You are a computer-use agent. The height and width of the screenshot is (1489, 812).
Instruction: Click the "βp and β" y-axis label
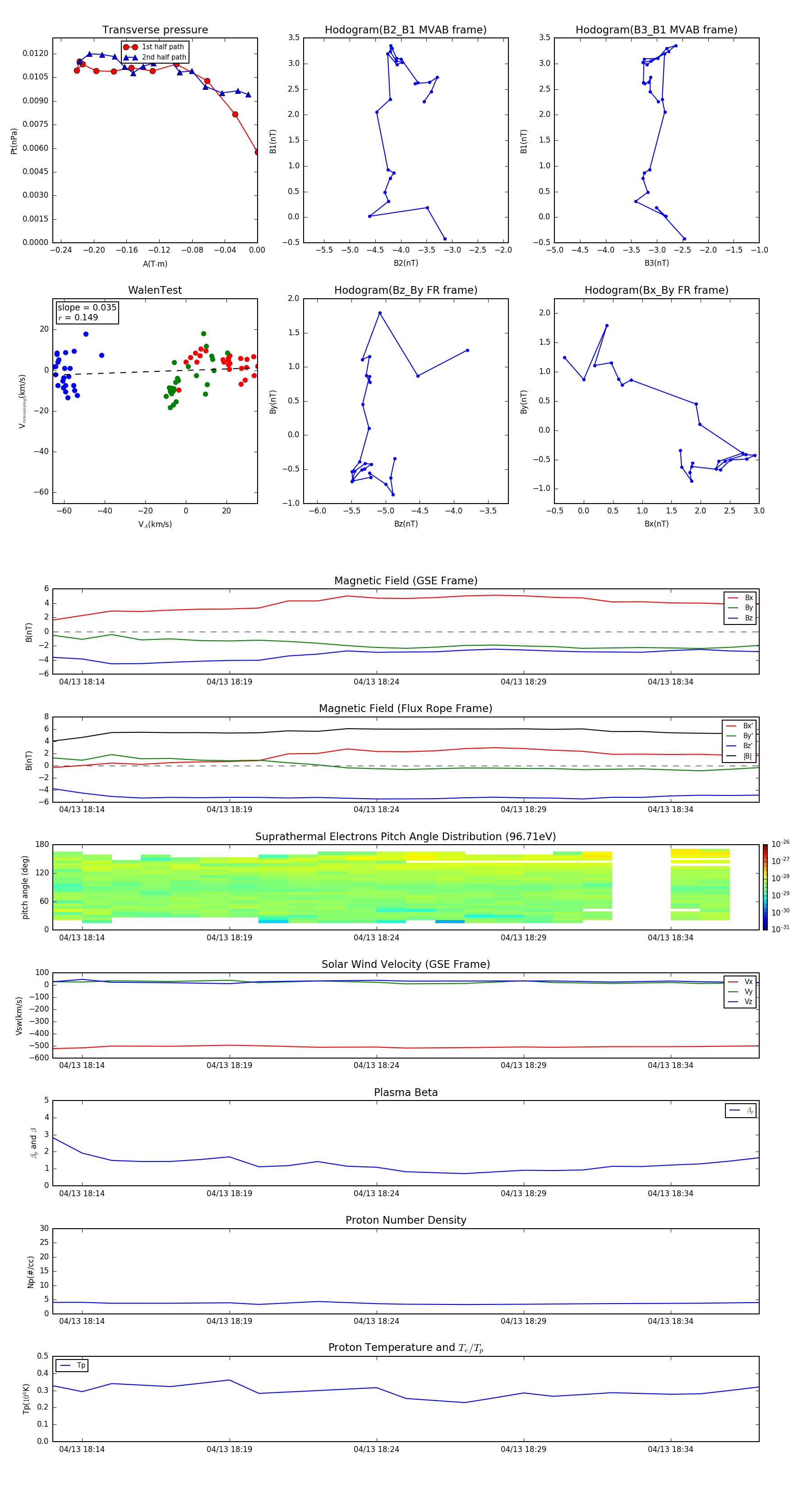[33, 1143]
